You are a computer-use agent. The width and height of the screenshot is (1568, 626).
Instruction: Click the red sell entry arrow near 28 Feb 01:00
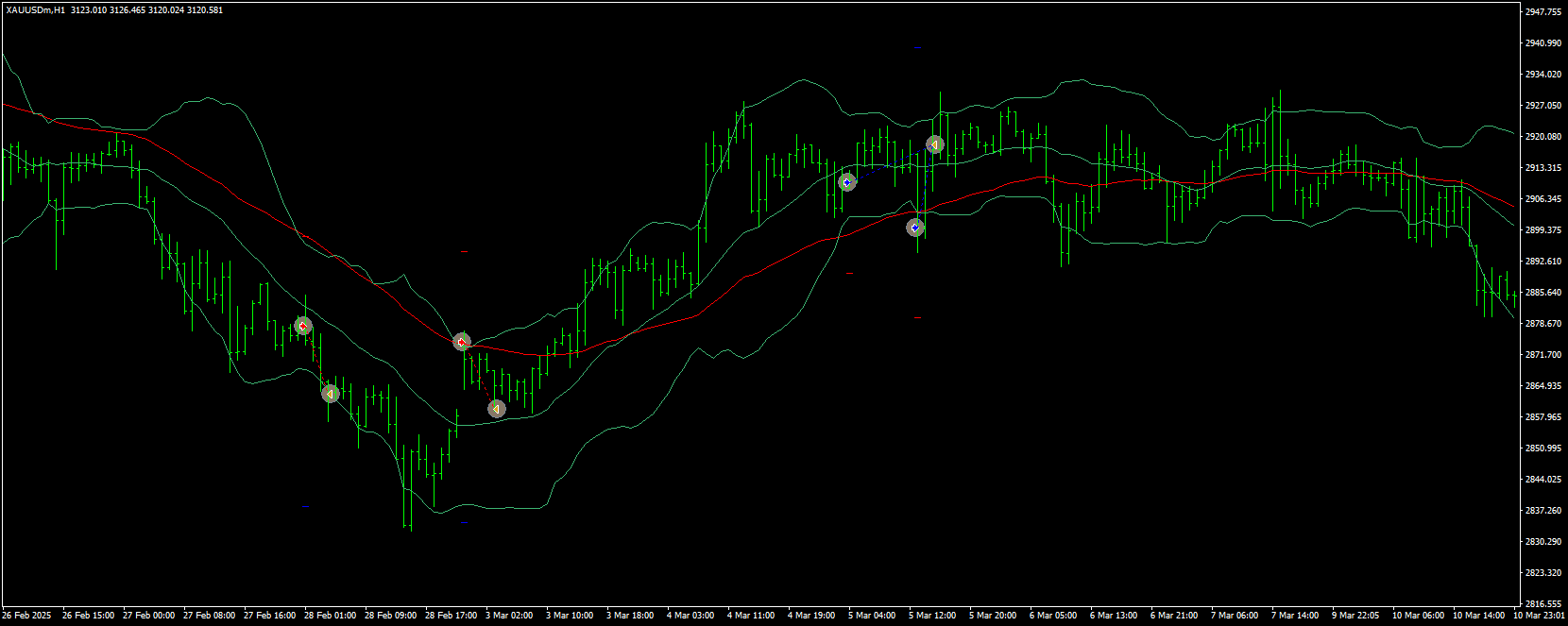tap(303, 326)
